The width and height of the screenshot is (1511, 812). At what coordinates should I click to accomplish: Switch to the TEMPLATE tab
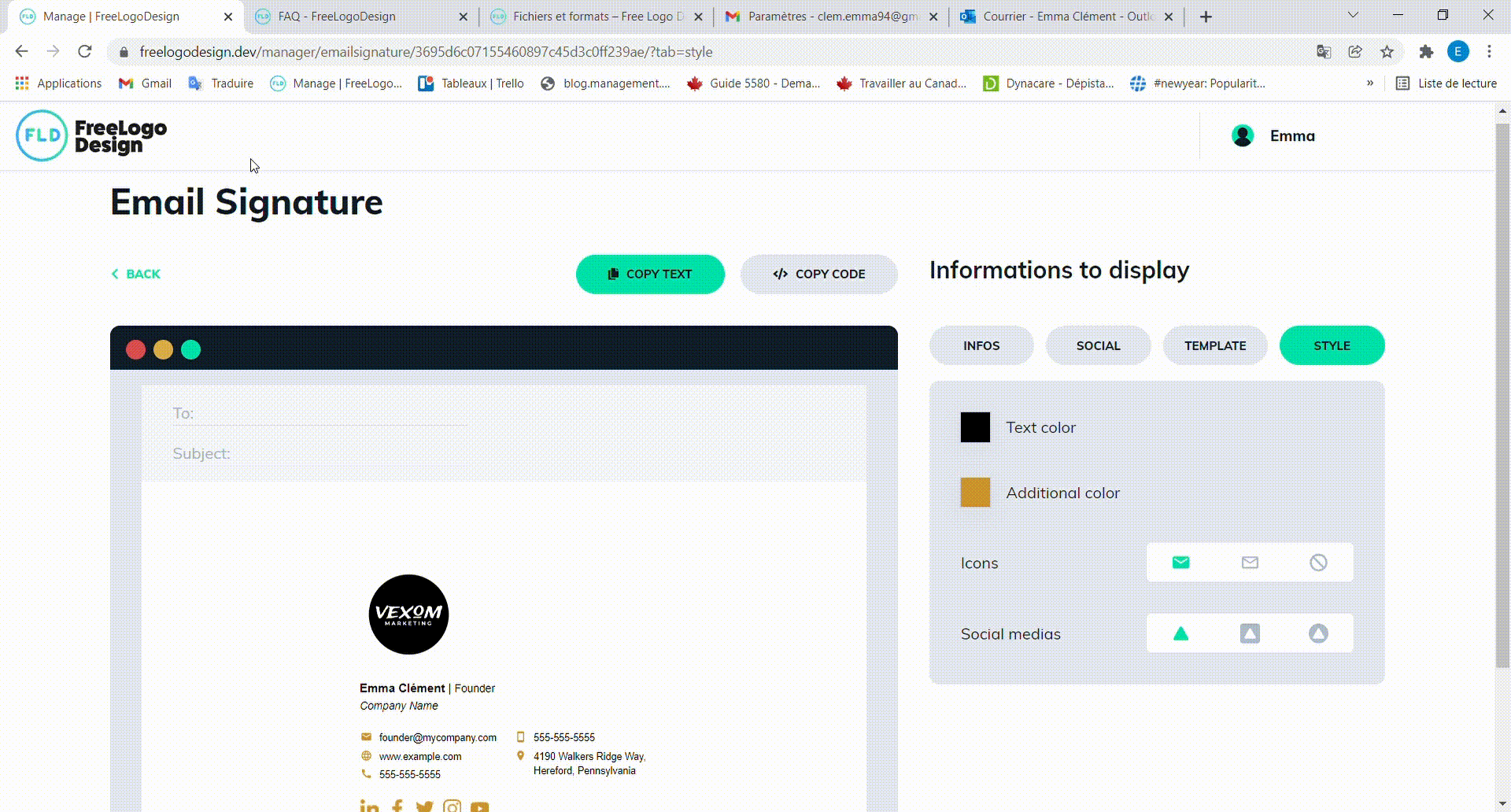[1215, 345]
